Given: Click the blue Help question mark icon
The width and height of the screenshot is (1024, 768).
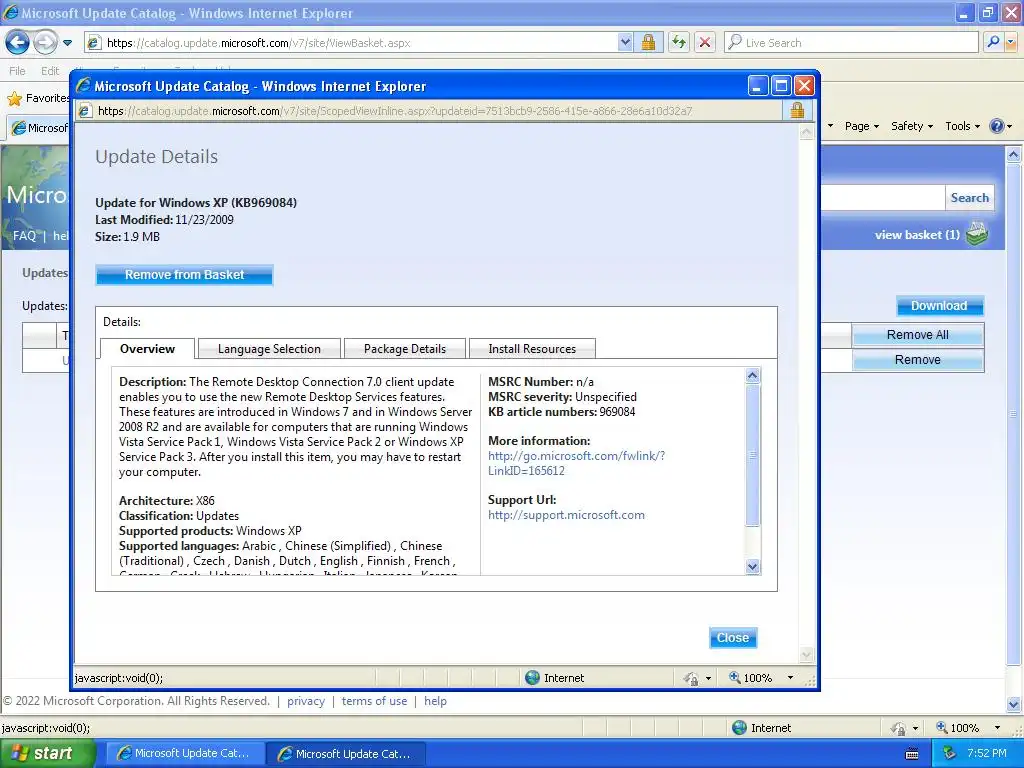Looking at the screenshot, I should pyautogui.click(x=997, y=126).
